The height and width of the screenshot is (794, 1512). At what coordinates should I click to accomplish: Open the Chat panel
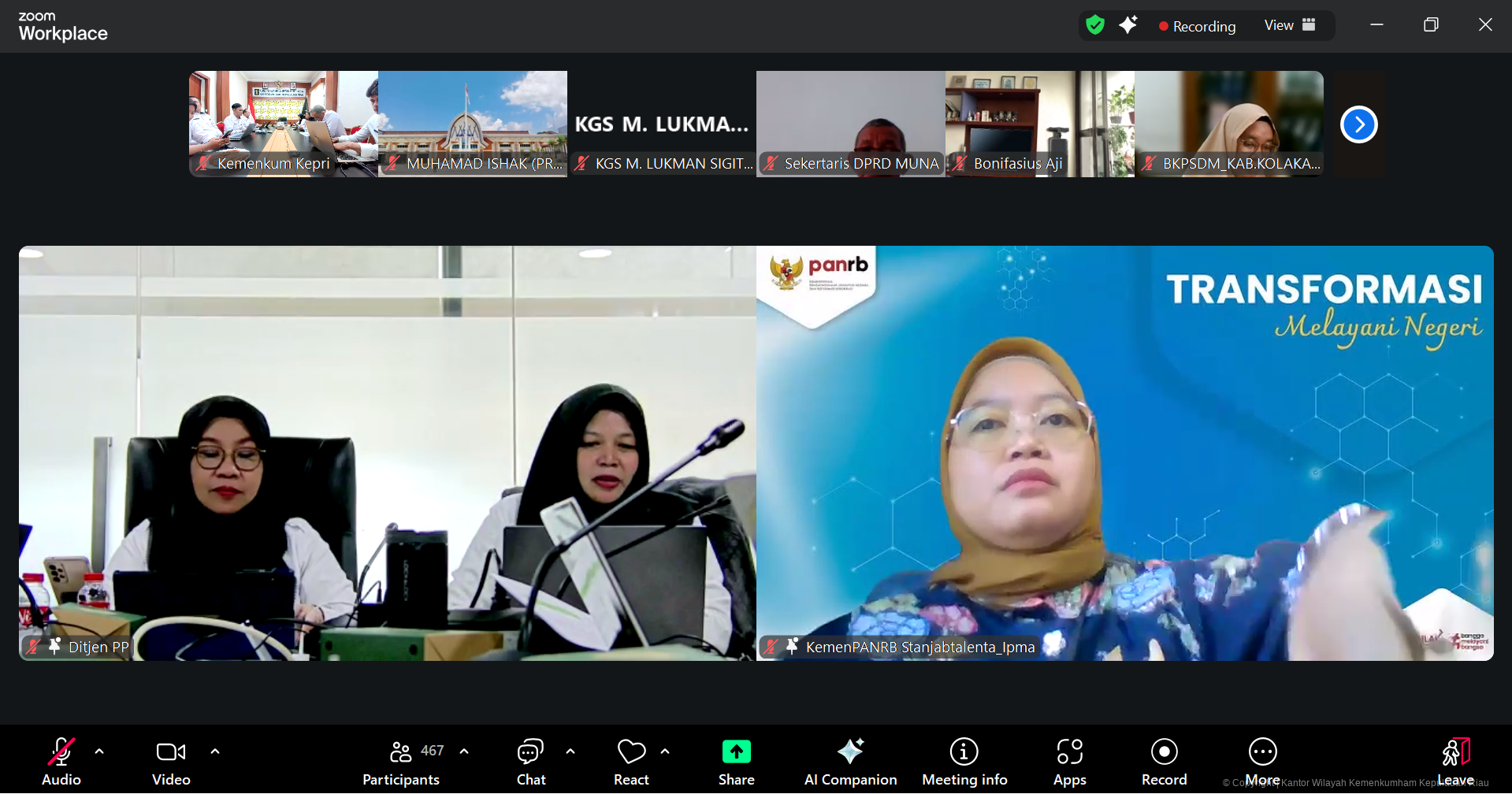pos(529,752)
